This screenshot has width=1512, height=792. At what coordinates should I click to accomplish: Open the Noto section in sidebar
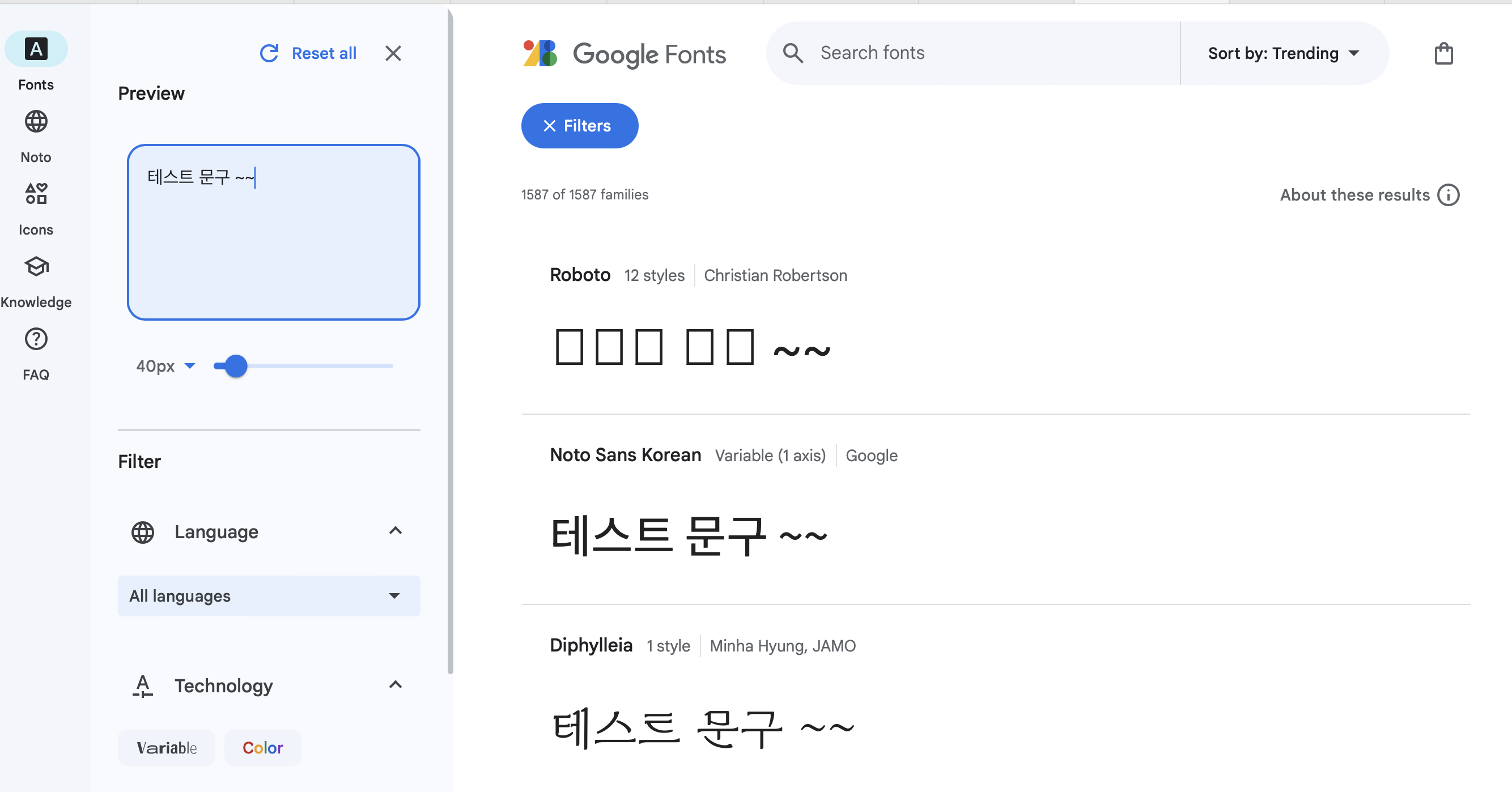coord(36,122)
